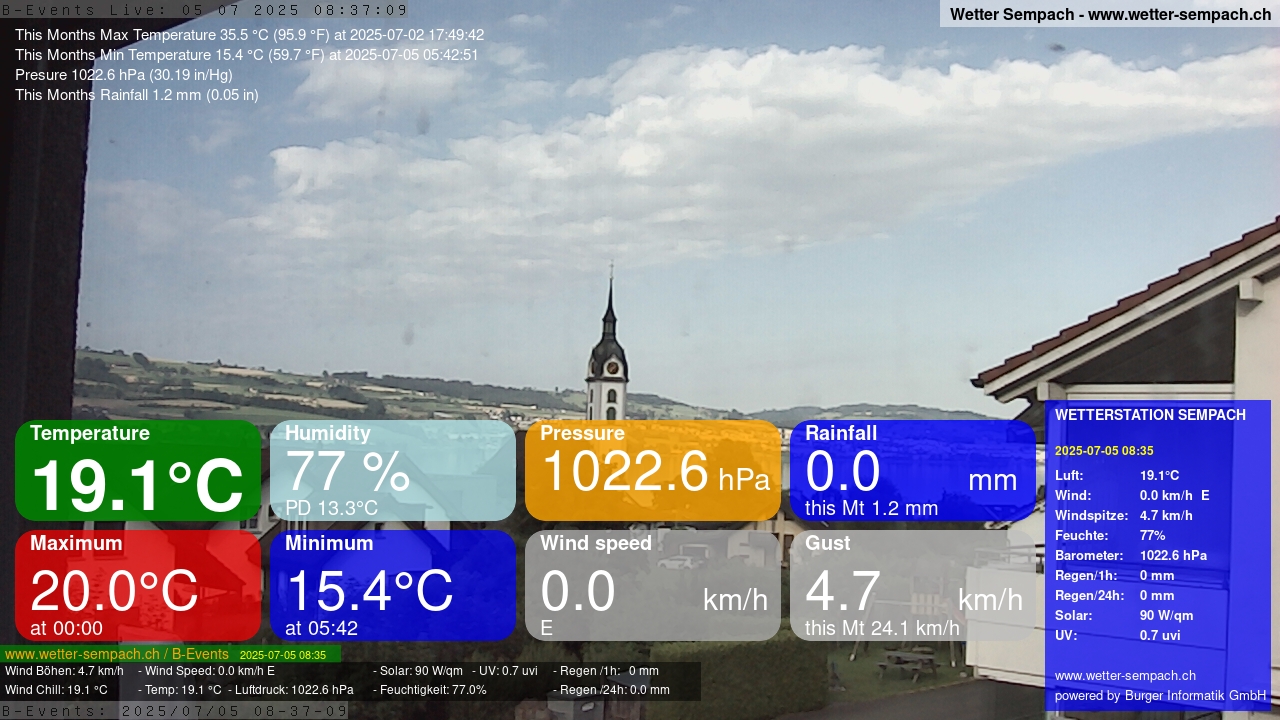Click the Gust 4.7 km/h tile
1280x720 pixels.
pyautogui.click(x=913, y=585)
